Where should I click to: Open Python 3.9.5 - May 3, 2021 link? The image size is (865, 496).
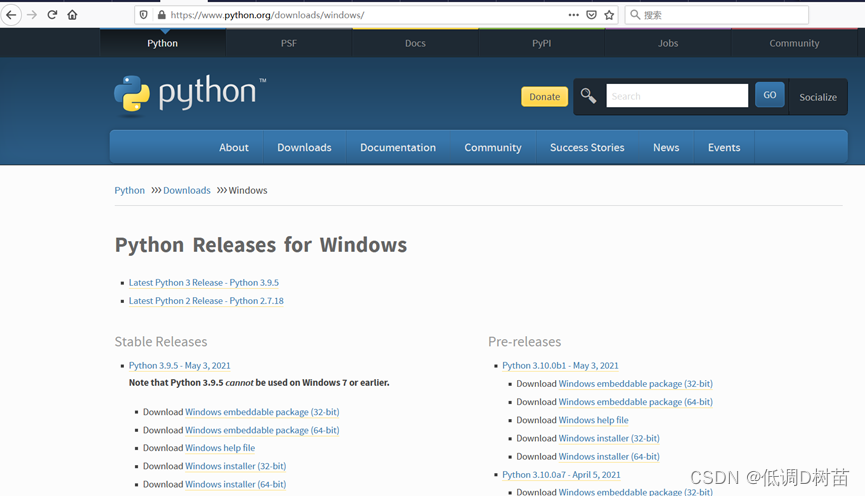tap(179, 365)
